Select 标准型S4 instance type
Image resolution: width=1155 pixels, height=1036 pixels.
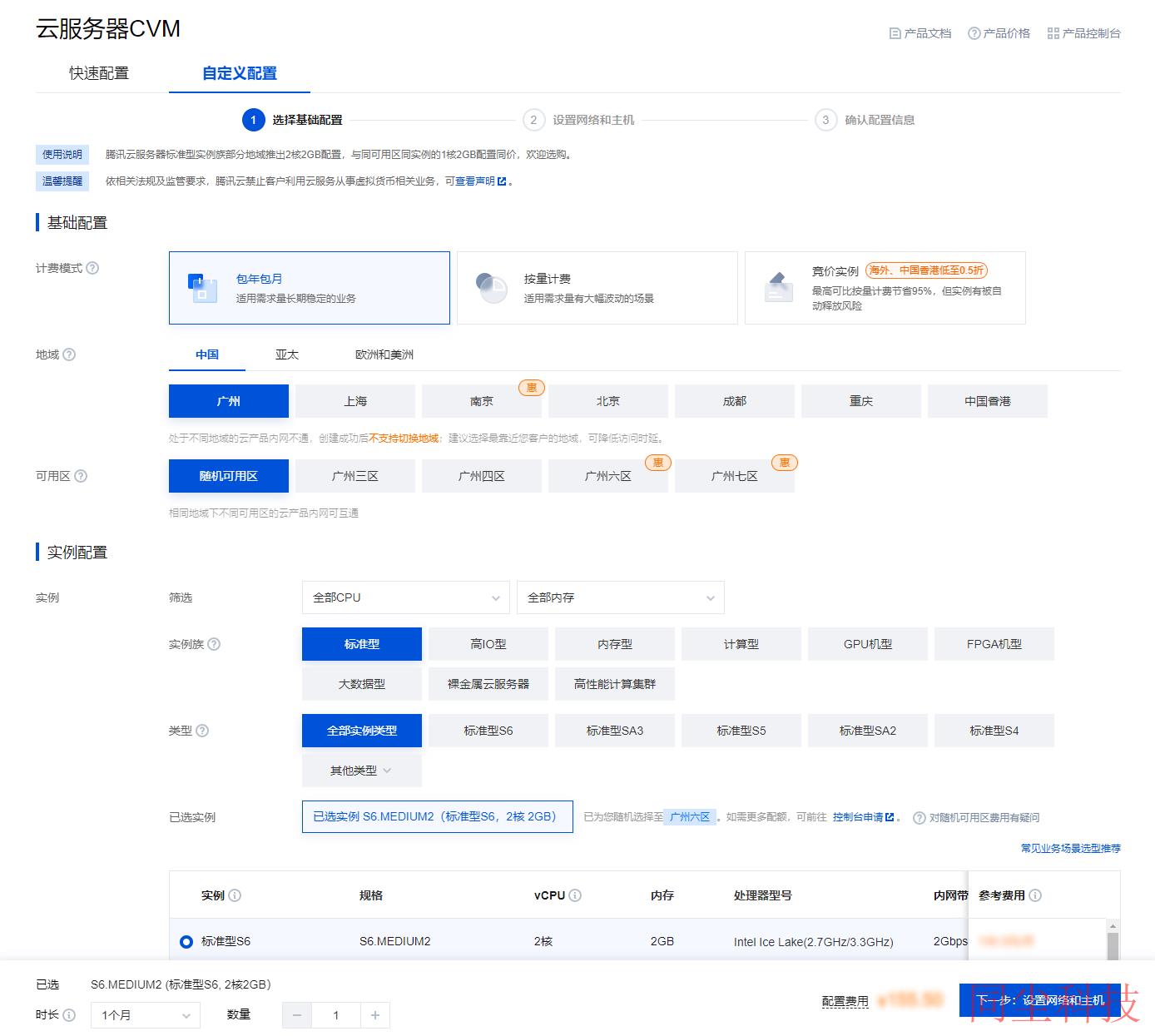coord(994,731)
